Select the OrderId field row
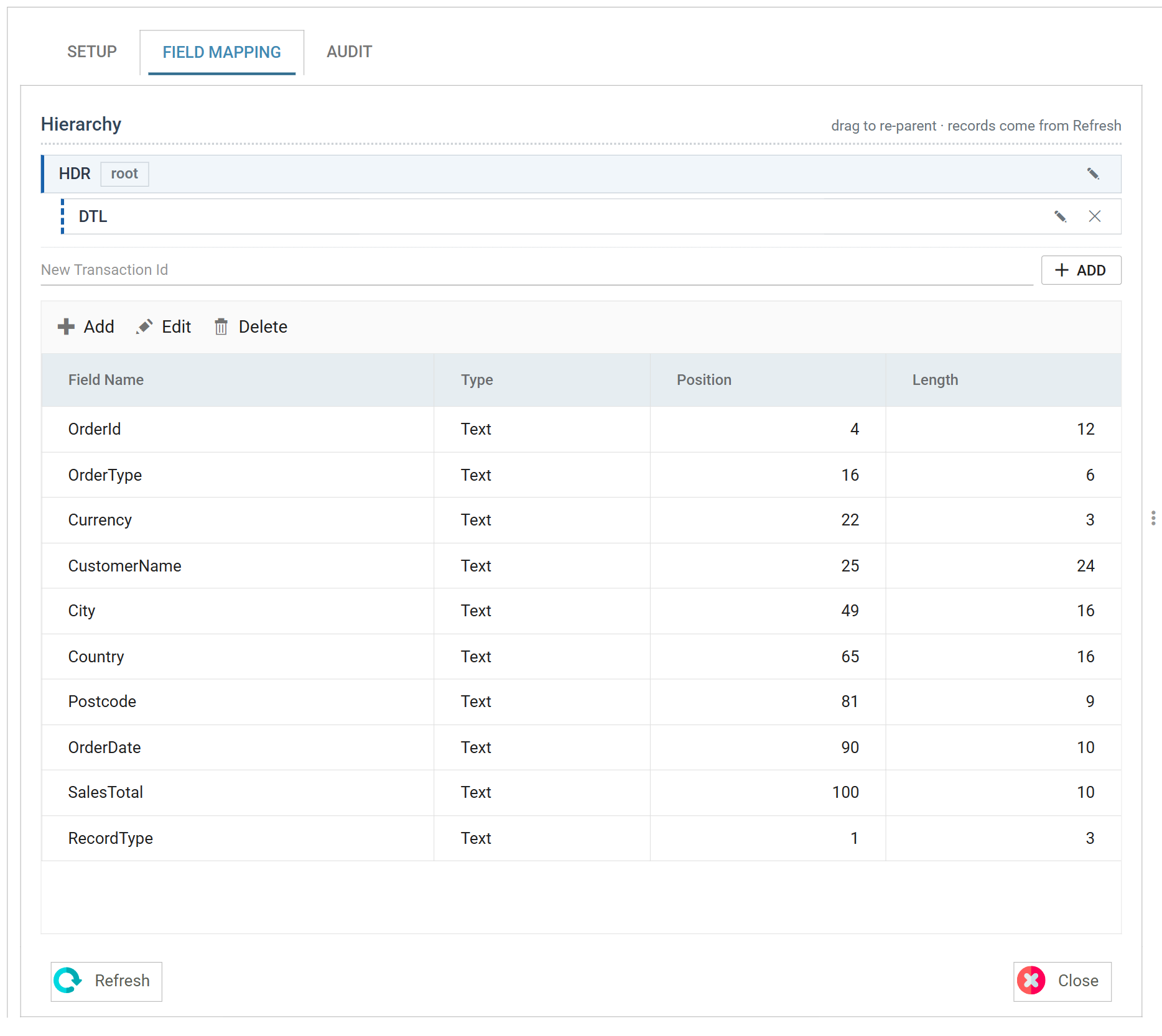Screen dimensions: 1162x1036 click(581, 429)
